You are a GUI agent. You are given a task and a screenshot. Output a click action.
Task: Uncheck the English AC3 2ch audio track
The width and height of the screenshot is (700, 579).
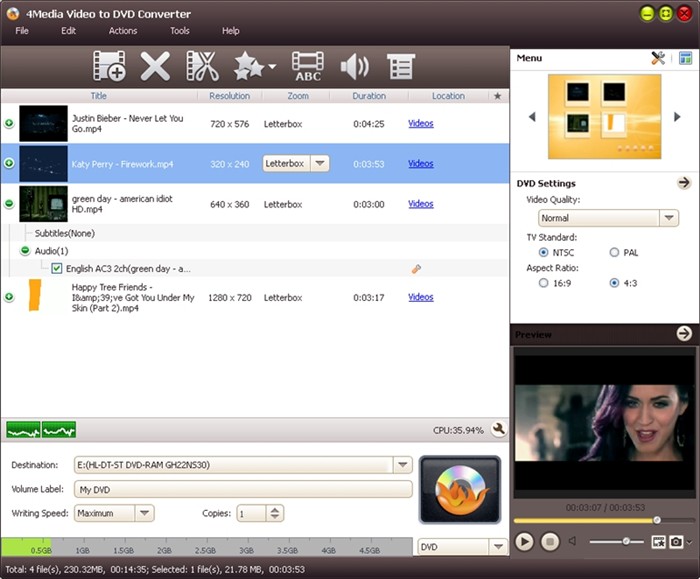pyautogui.click(x=57, y=269)
